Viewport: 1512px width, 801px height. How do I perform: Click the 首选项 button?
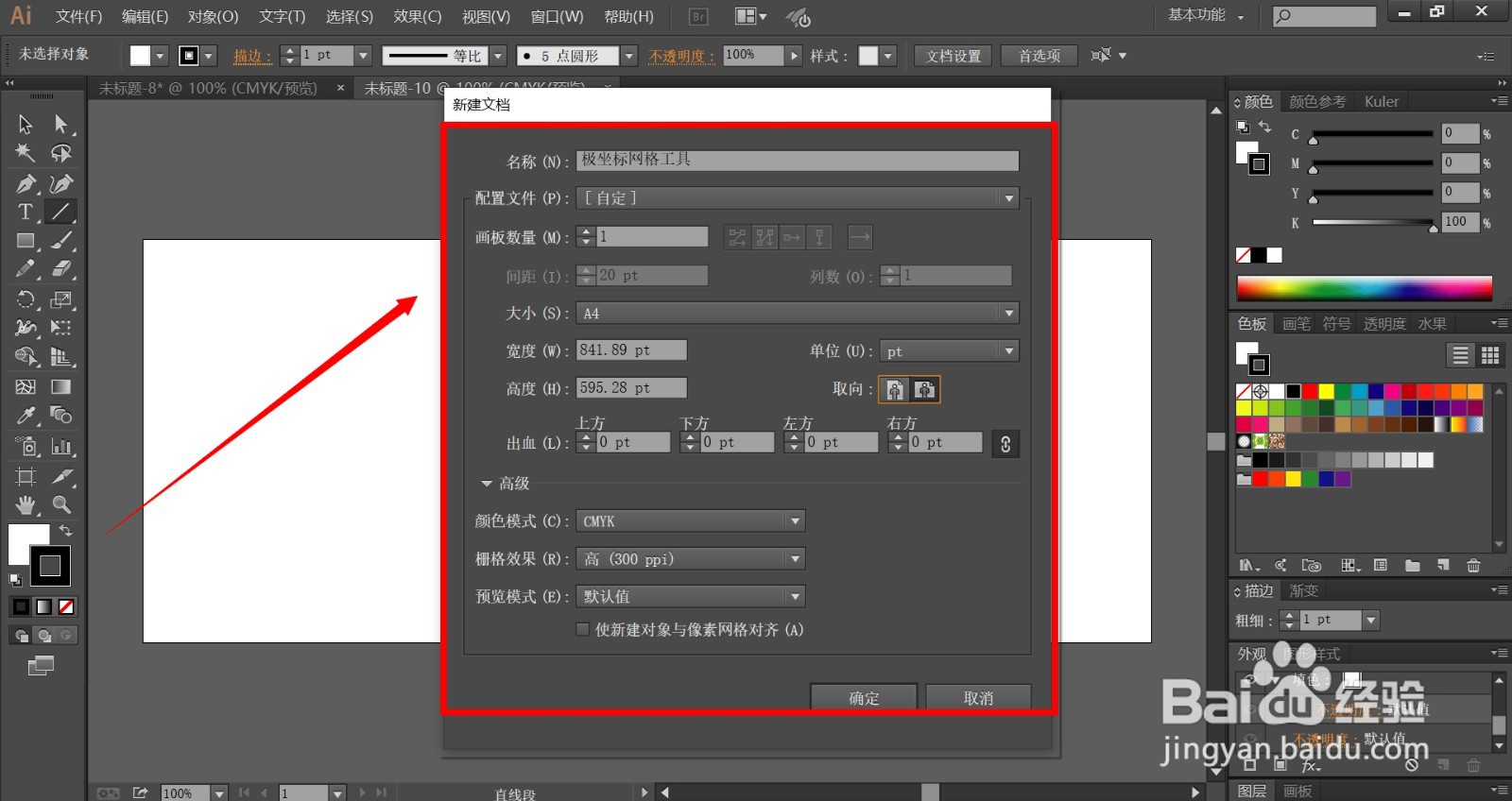1039,56
